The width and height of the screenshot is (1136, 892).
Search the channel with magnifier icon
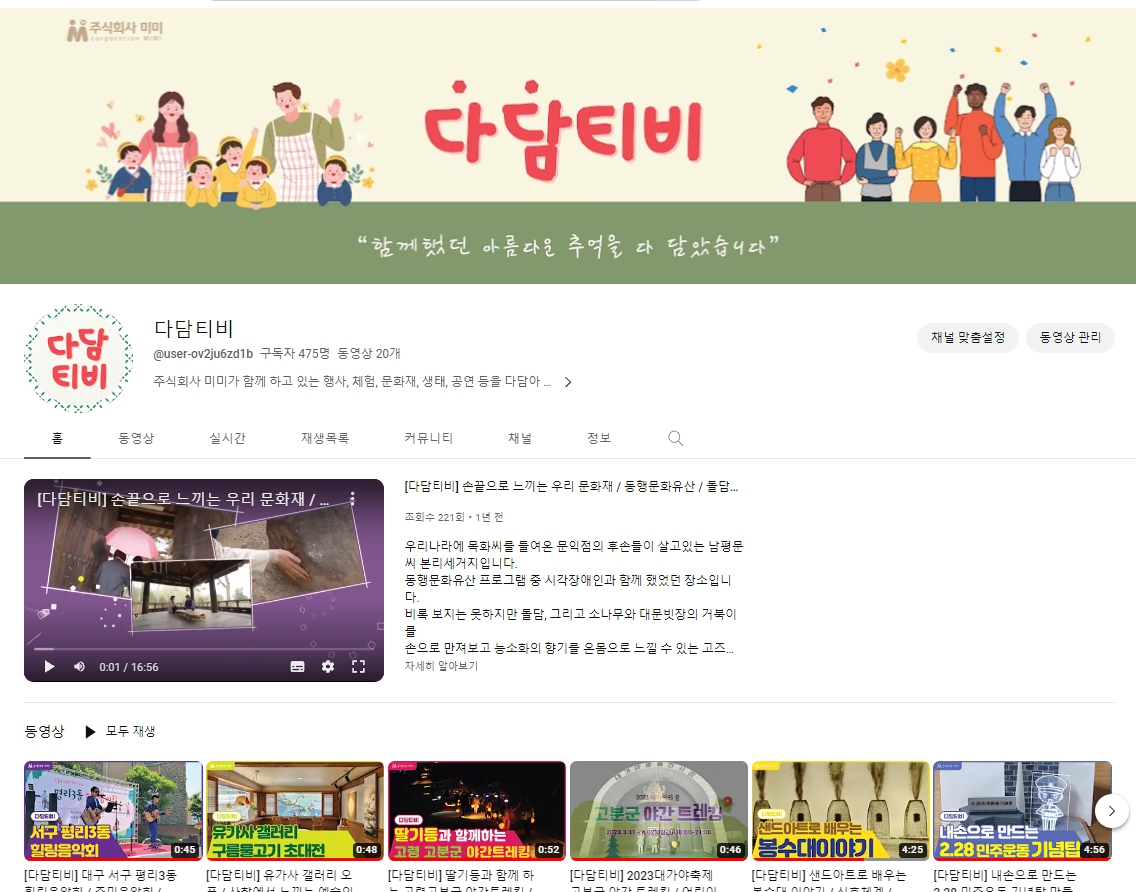coord(675,438)
